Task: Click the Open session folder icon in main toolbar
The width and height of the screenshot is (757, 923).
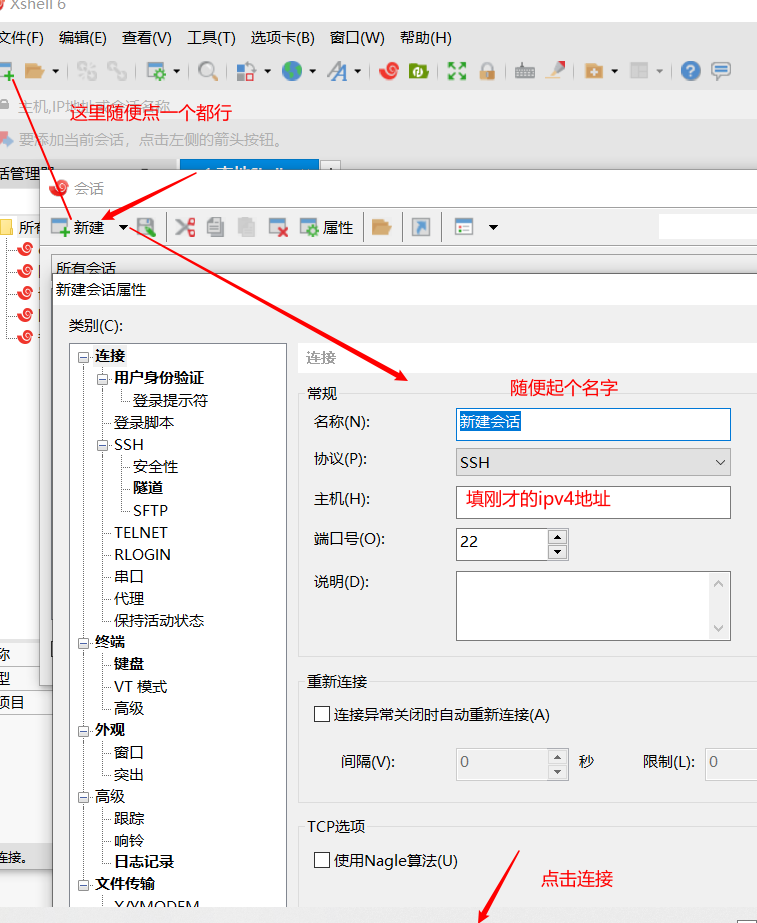Action: (x=34, y=71)
